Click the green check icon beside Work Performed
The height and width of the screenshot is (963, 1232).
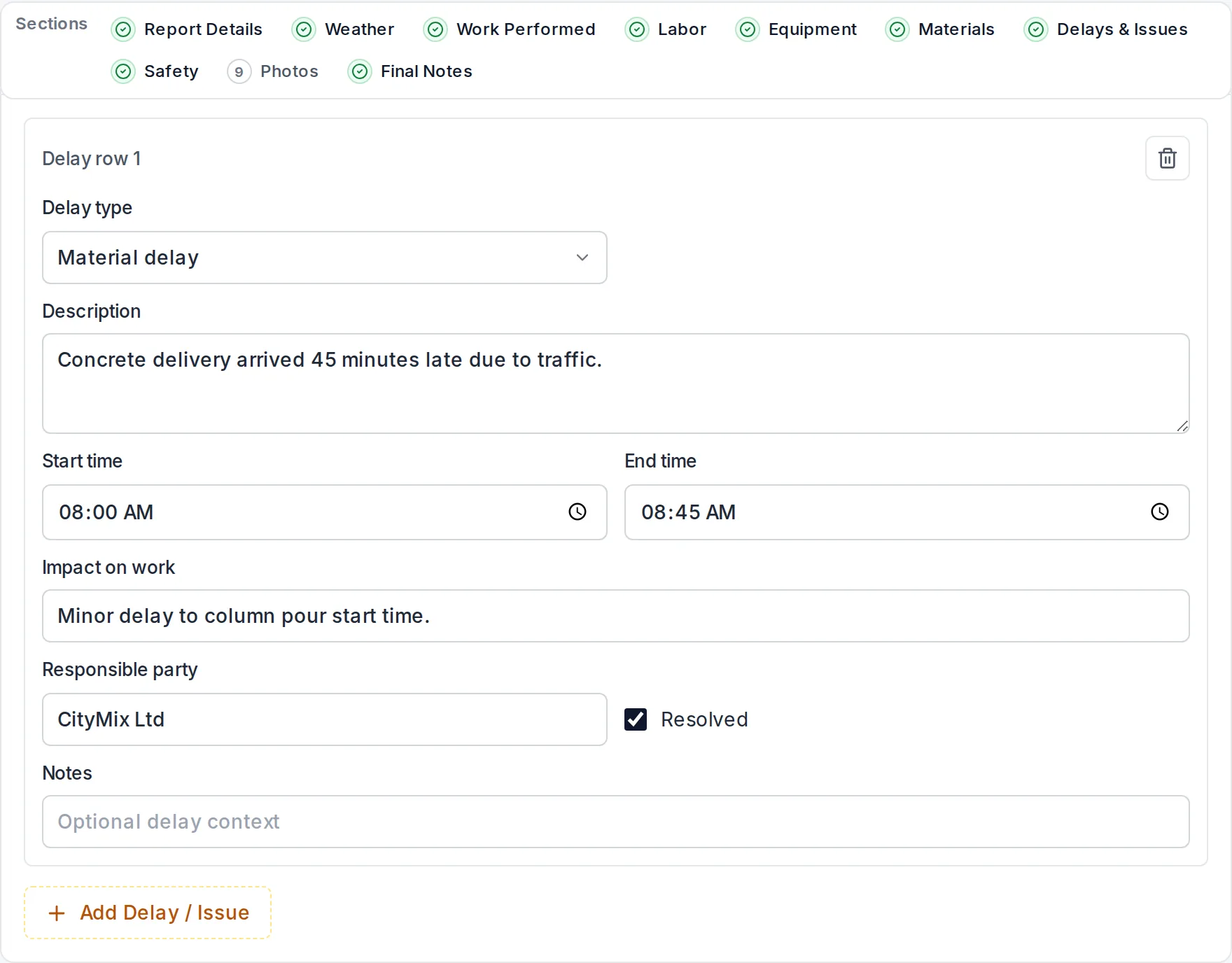(435, 29)
